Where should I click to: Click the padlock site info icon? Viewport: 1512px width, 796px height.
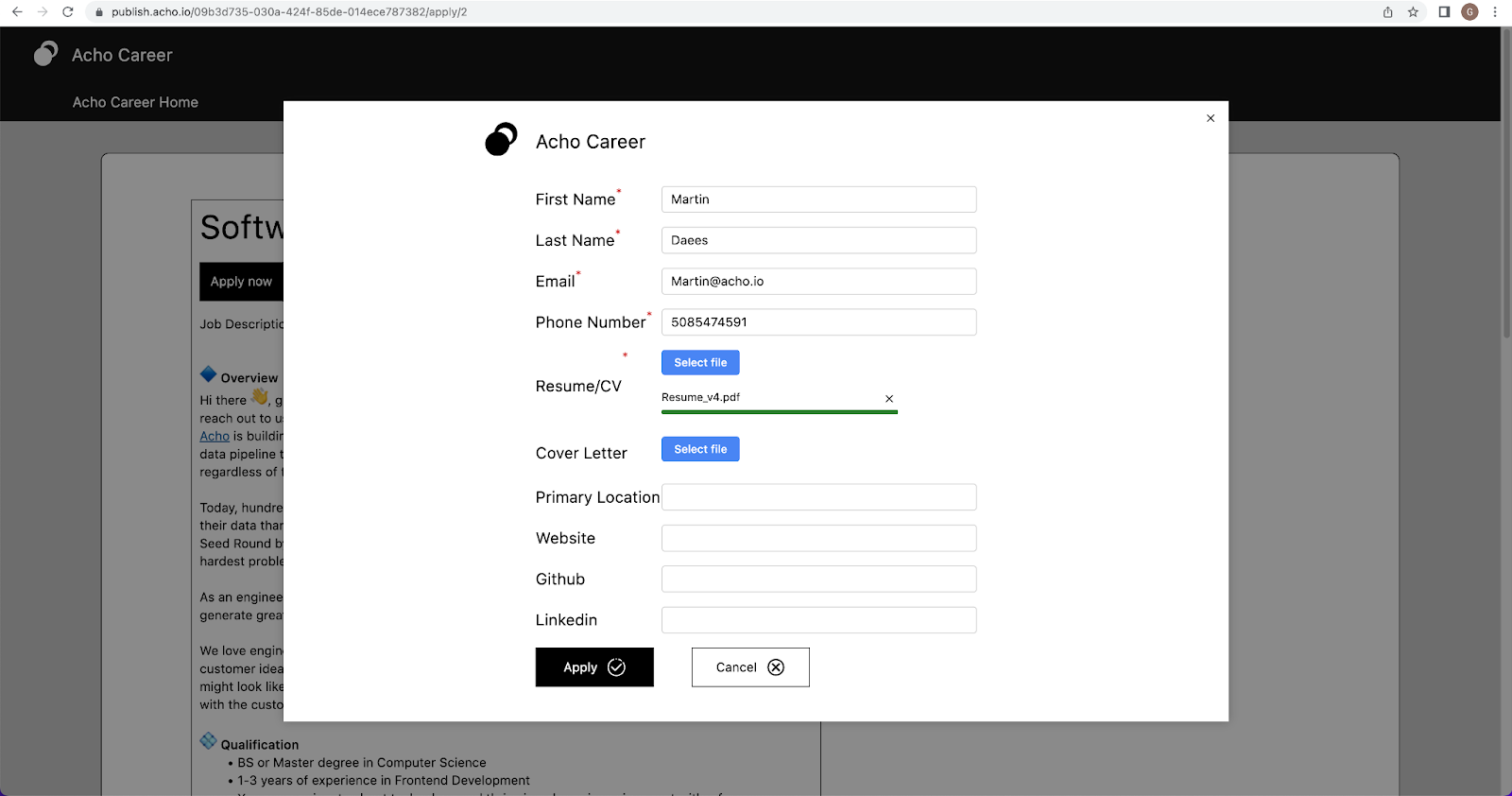[x=99, y=12]
